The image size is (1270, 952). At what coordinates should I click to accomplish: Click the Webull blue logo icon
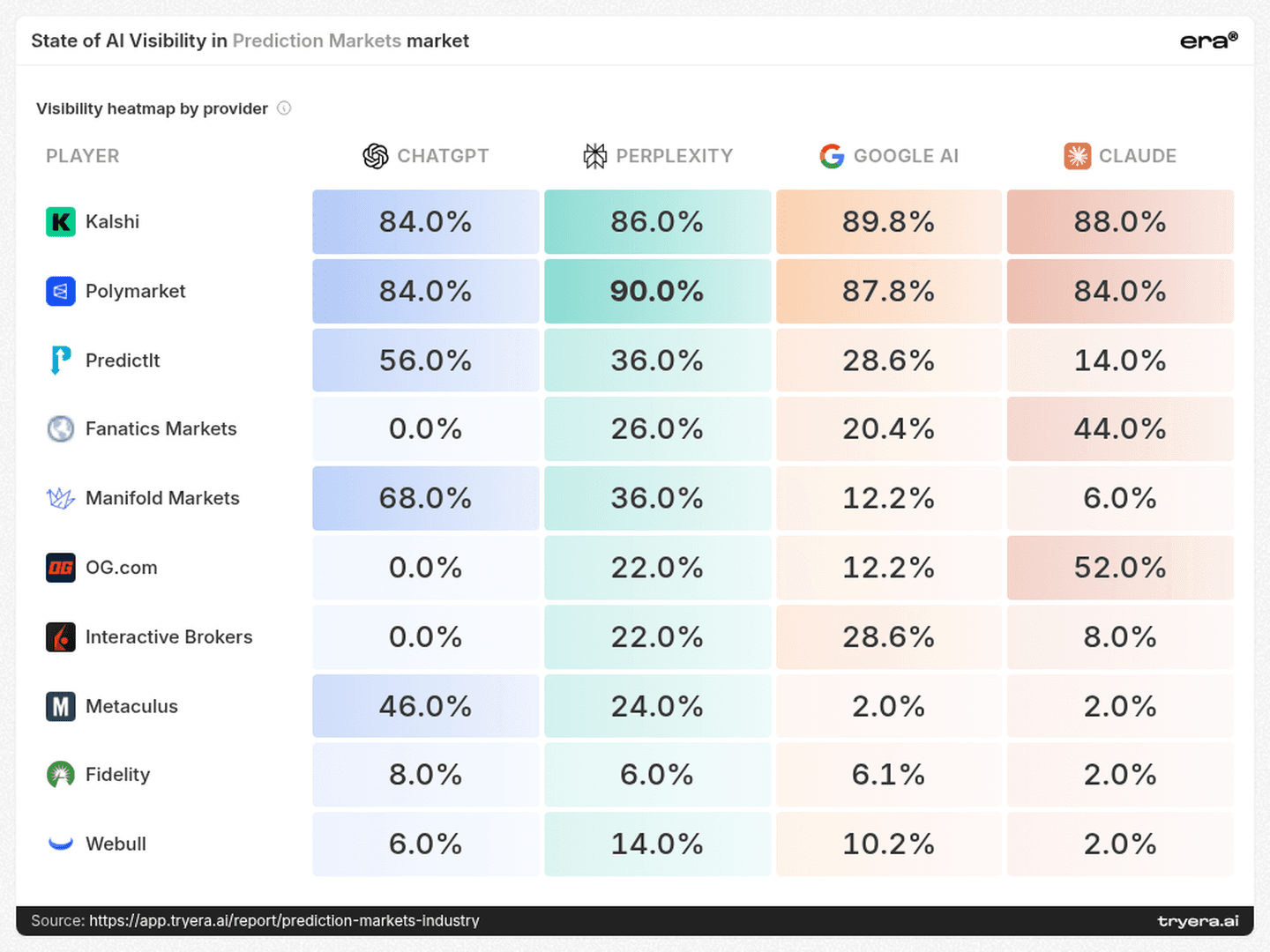point(61,844)
